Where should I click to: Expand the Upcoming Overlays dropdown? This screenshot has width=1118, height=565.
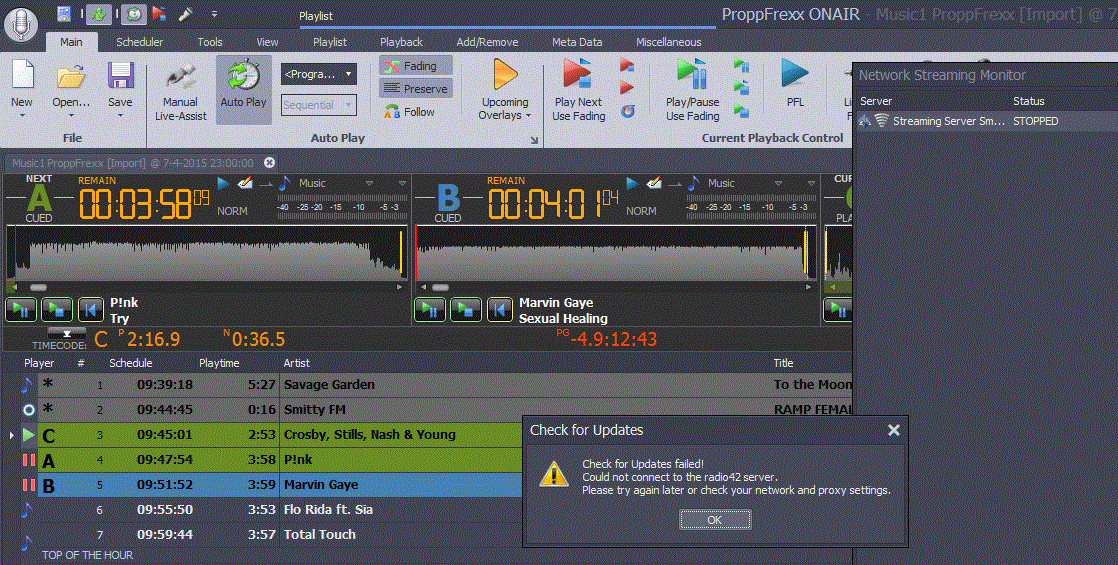[505, 116]
